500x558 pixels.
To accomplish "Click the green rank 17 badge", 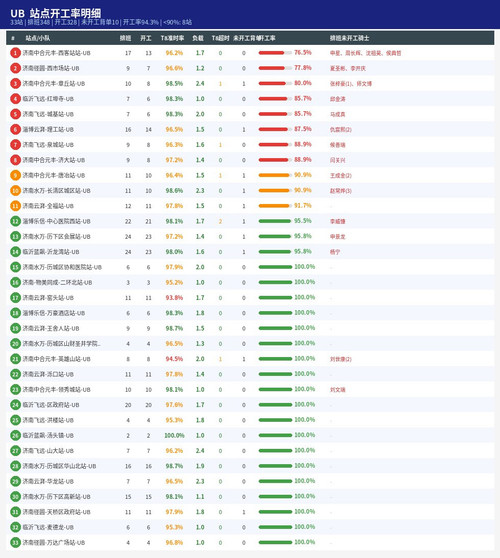I will (x=15, y=298).
